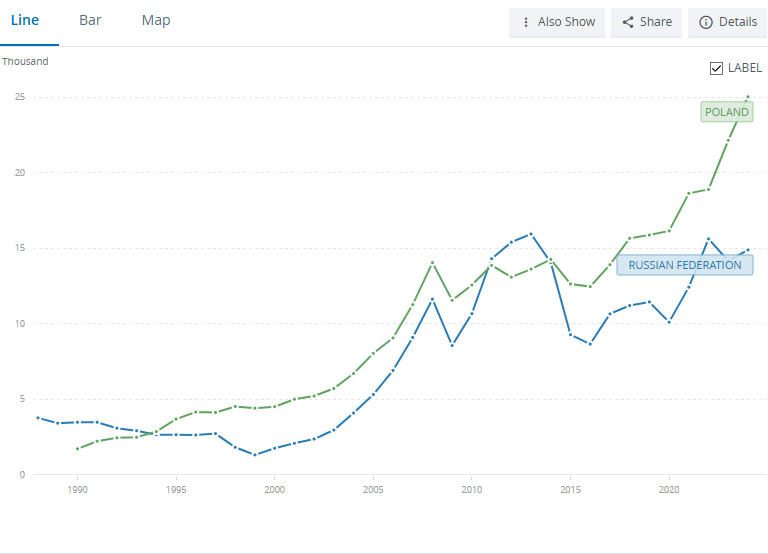Toggle the LABEL checkbox

716,69
